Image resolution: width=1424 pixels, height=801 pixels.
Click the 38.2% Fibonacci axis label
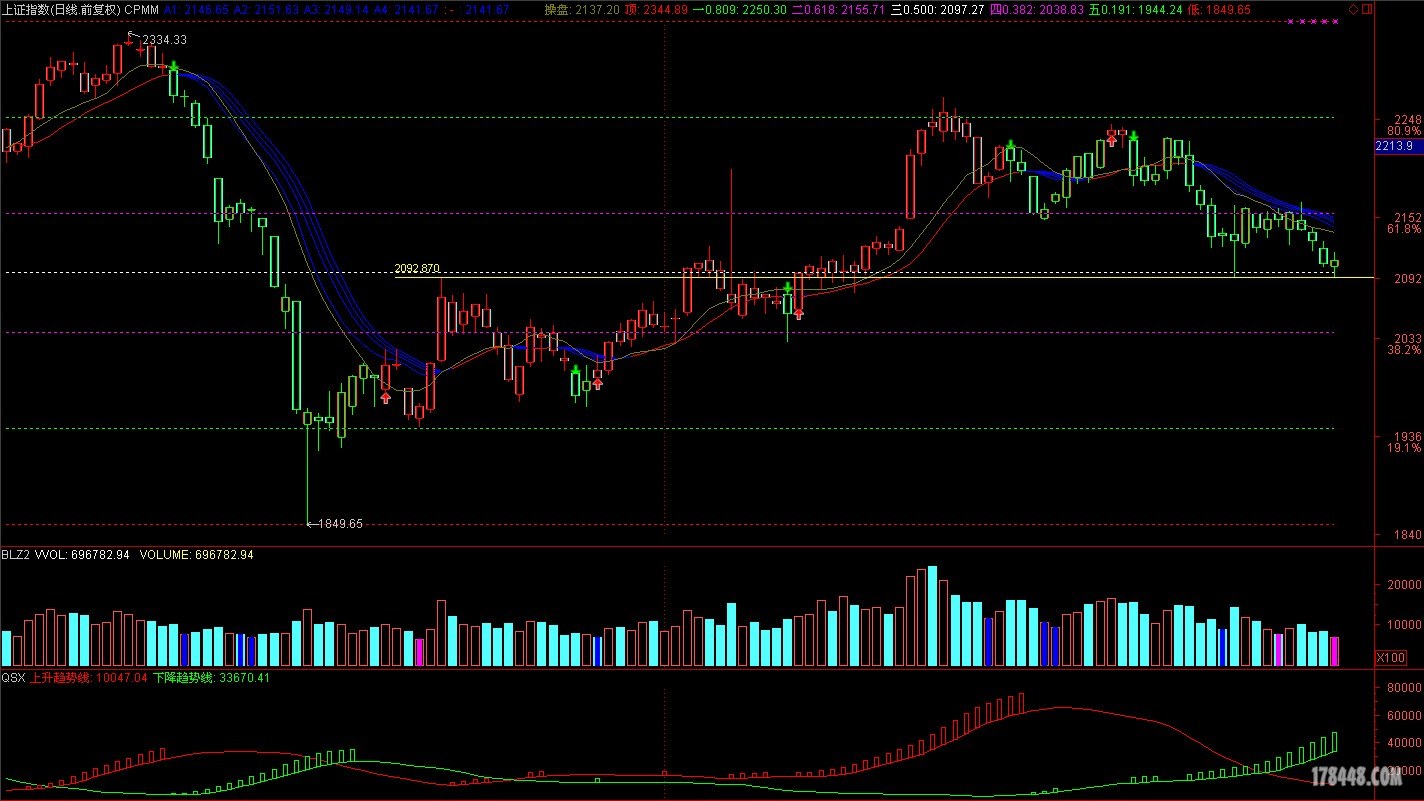click(1404, 350)
